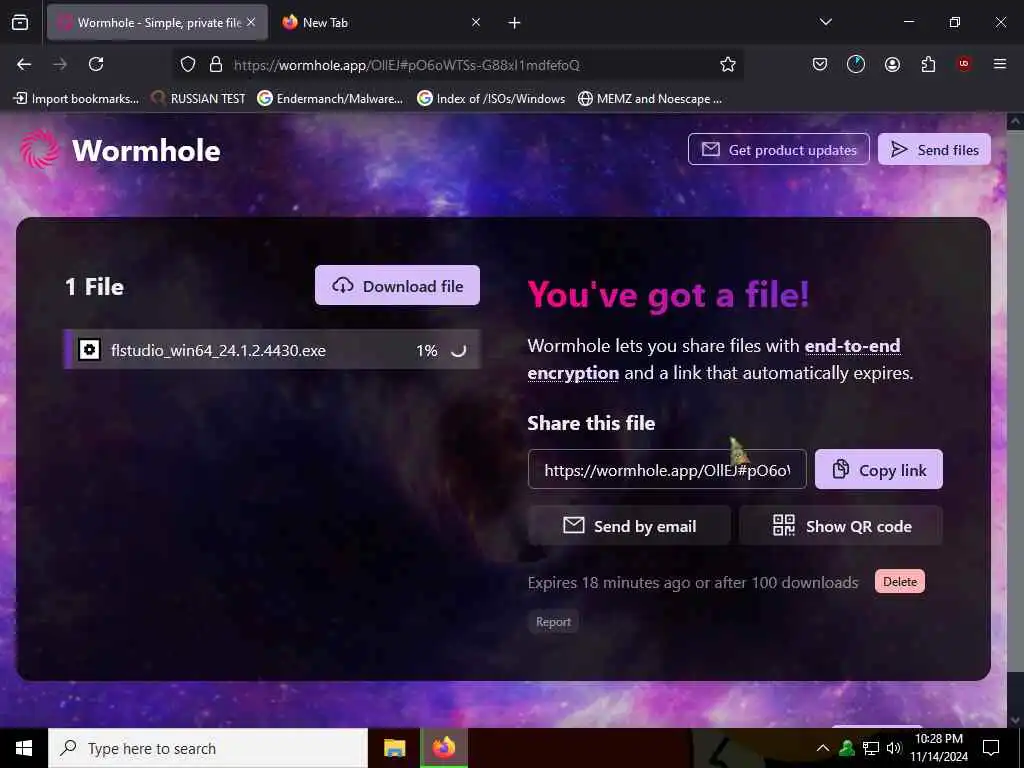Open the network status tray icon

click(871, 748)
